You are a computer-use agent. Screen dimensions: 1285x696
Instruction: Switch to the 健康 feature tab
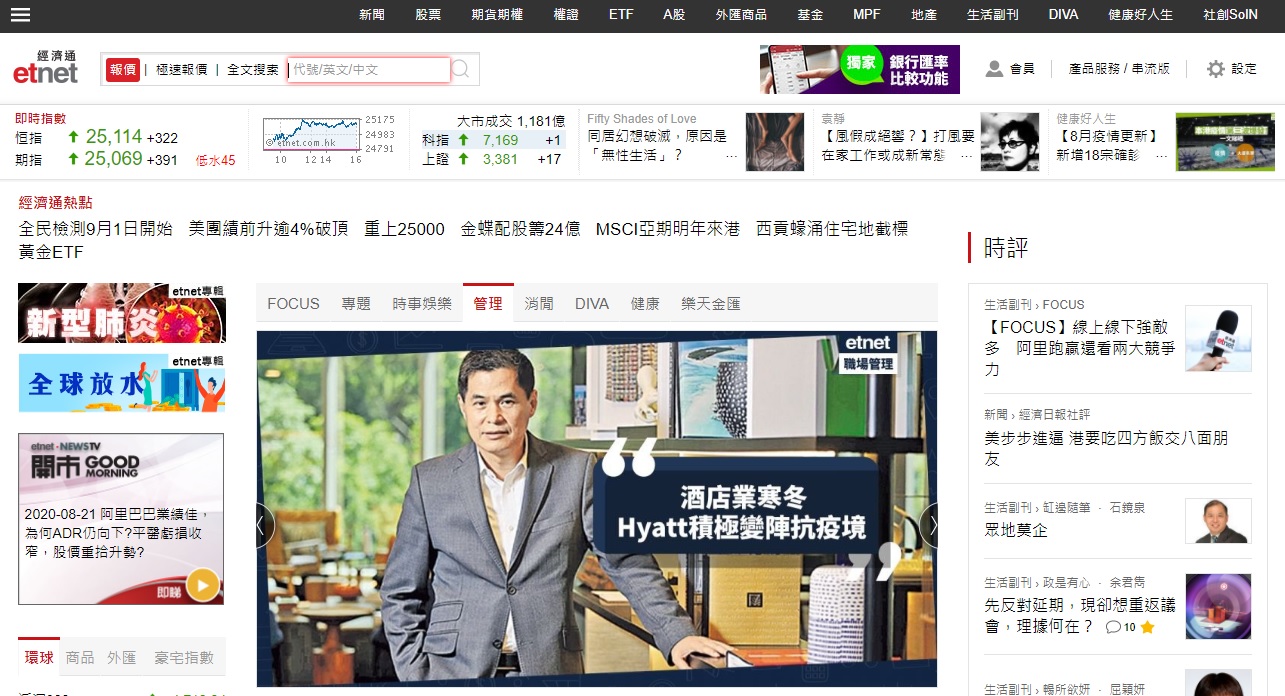[645, 303]
